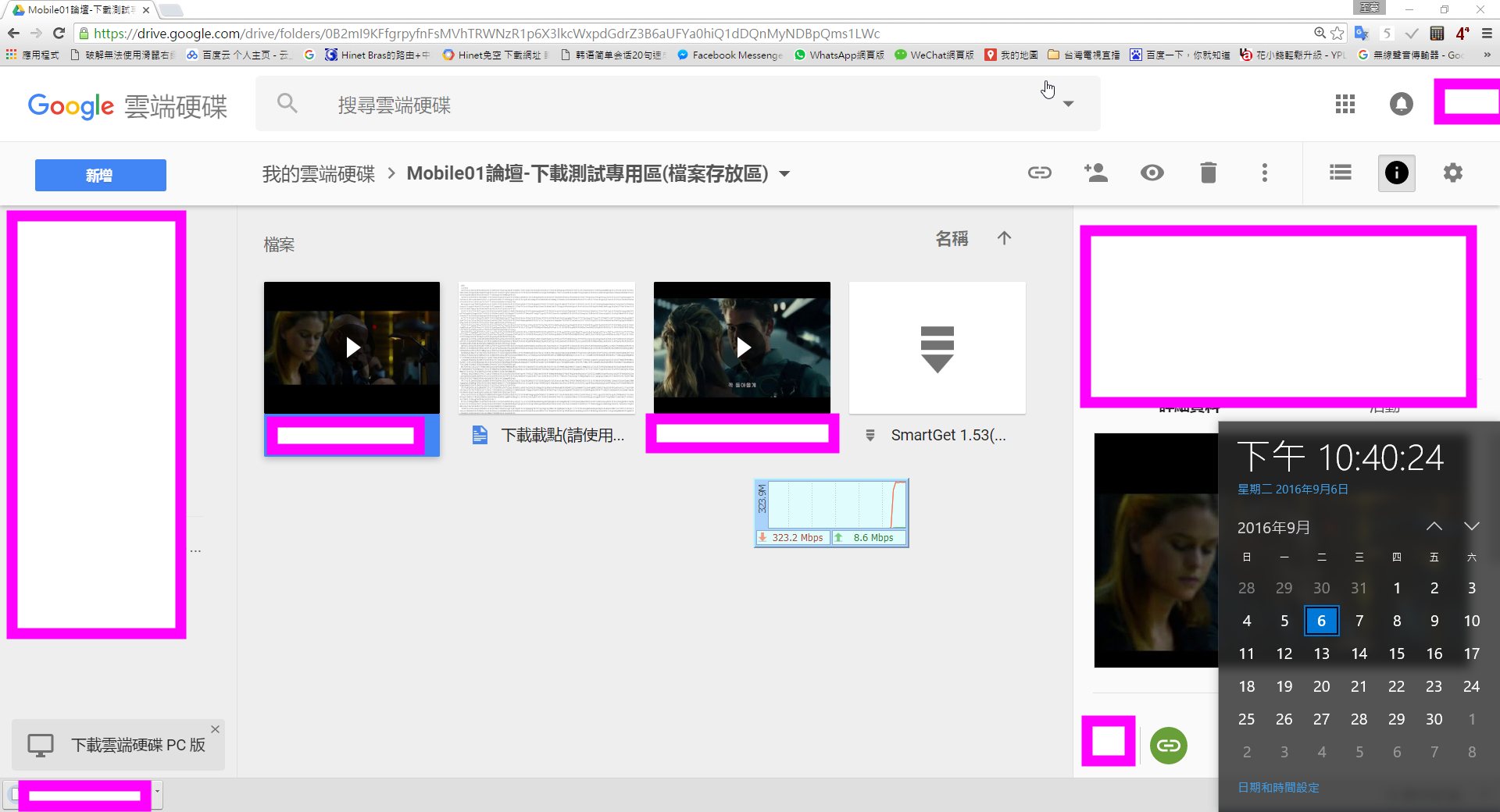The width and height of the screenshot is (1500, 812).
Task: Open the calculator extension icon
Action: [1437, 33]
